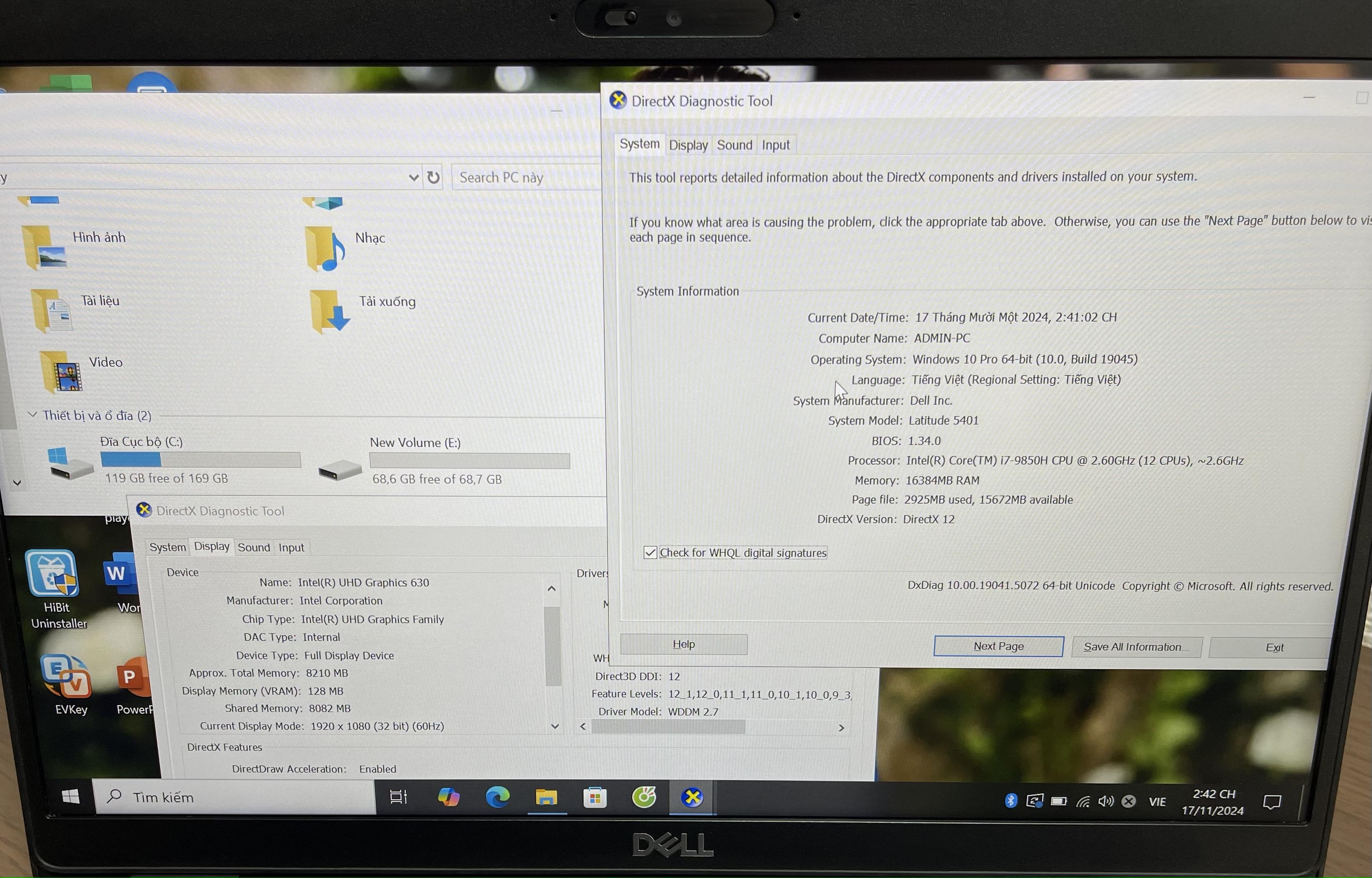Image resolution: width=1372 pixels, height=878 pixels.
Task: Open notification center icon
Action: [x=1272, y=802]
